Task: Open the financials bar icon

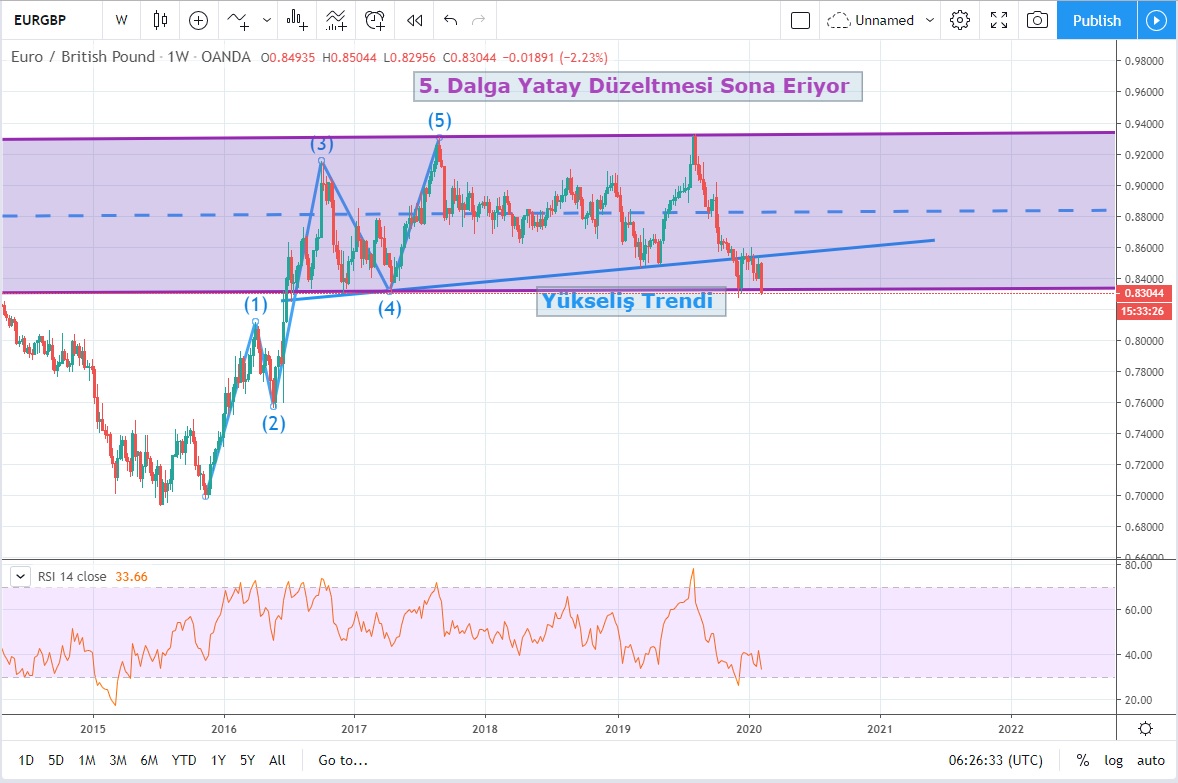Action: coord(297,20)
